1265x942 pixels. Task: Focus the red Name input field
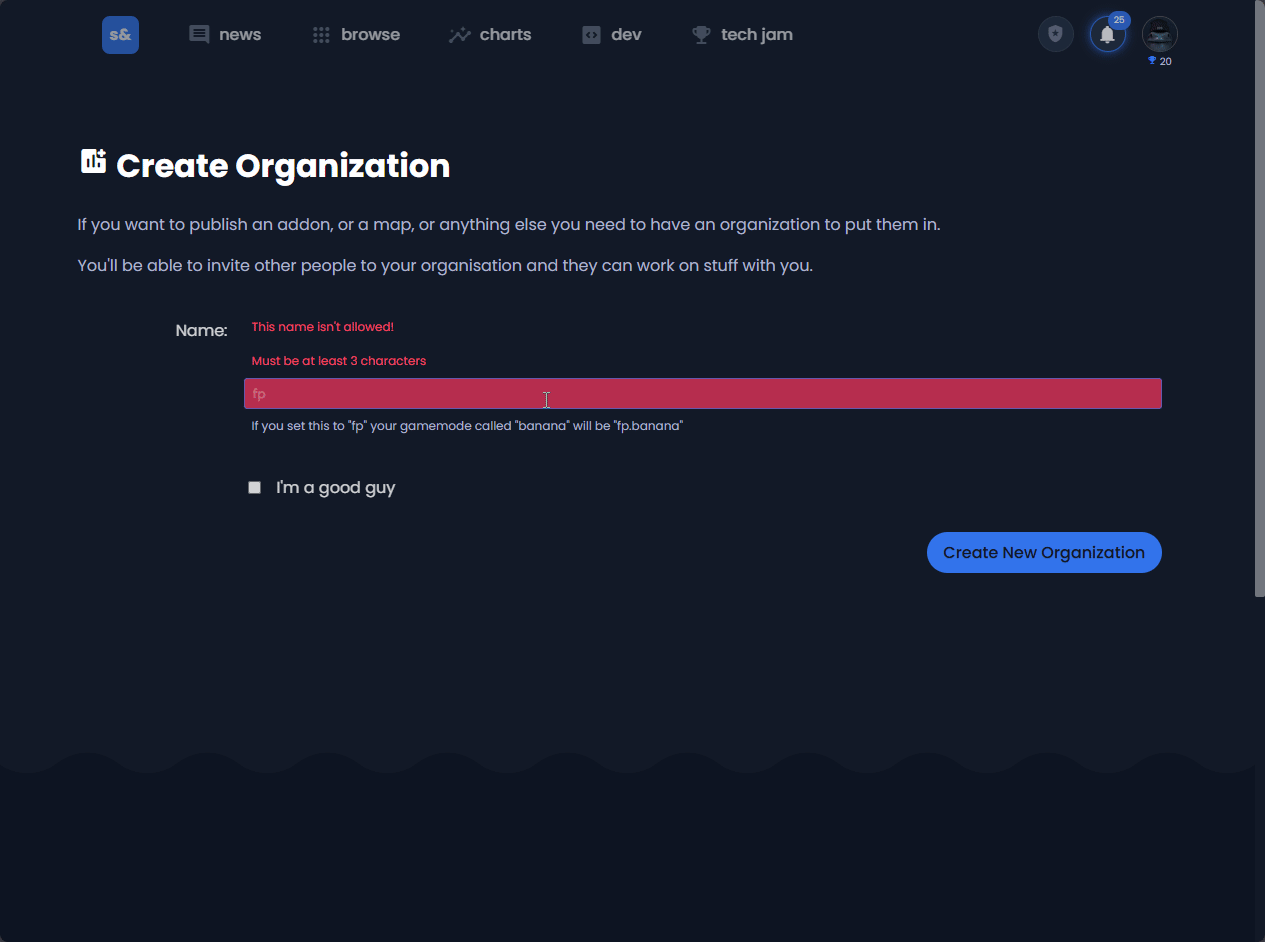click(x=702, y=394)
